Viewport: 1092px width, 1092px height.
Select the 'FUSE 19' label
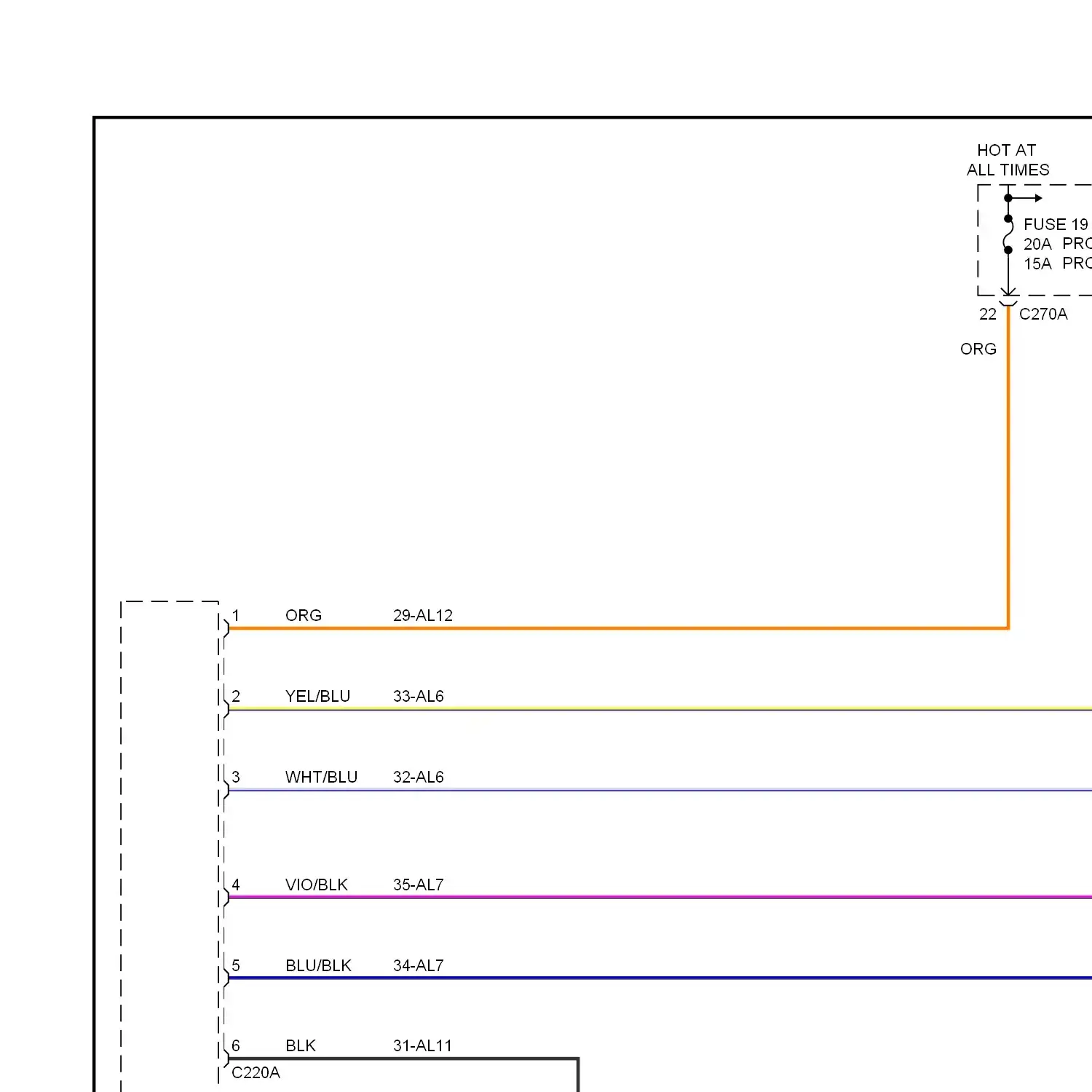point(1056,224)
